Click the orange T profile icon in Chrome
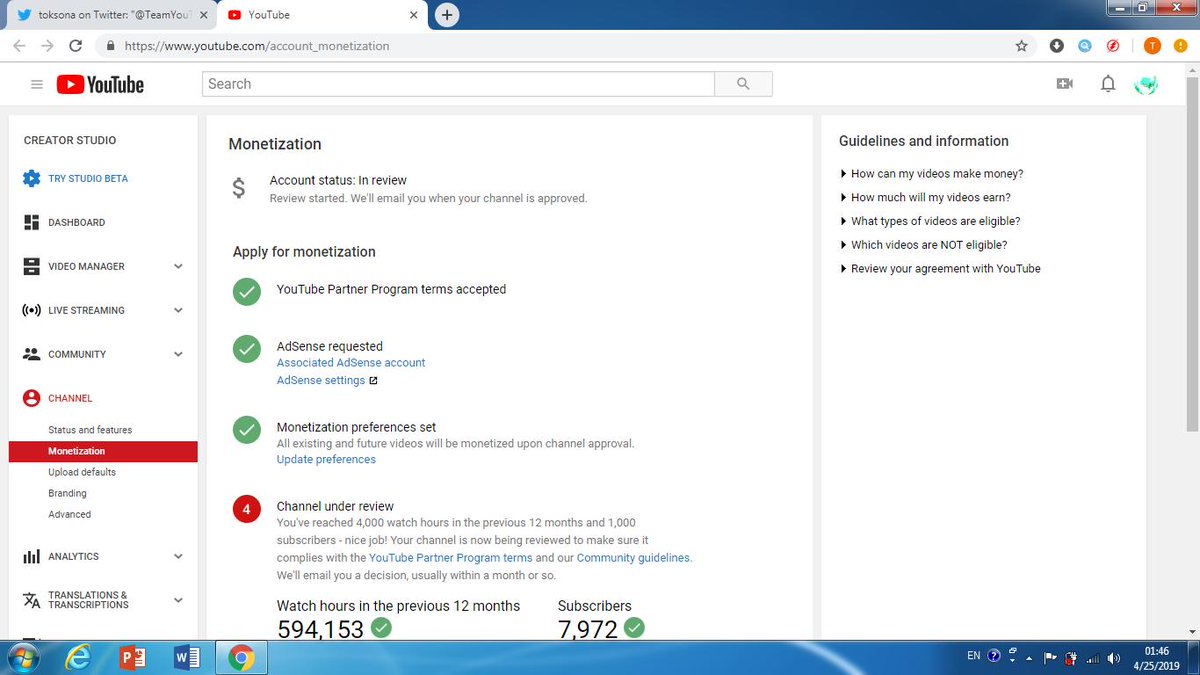 coord(1152,46)
